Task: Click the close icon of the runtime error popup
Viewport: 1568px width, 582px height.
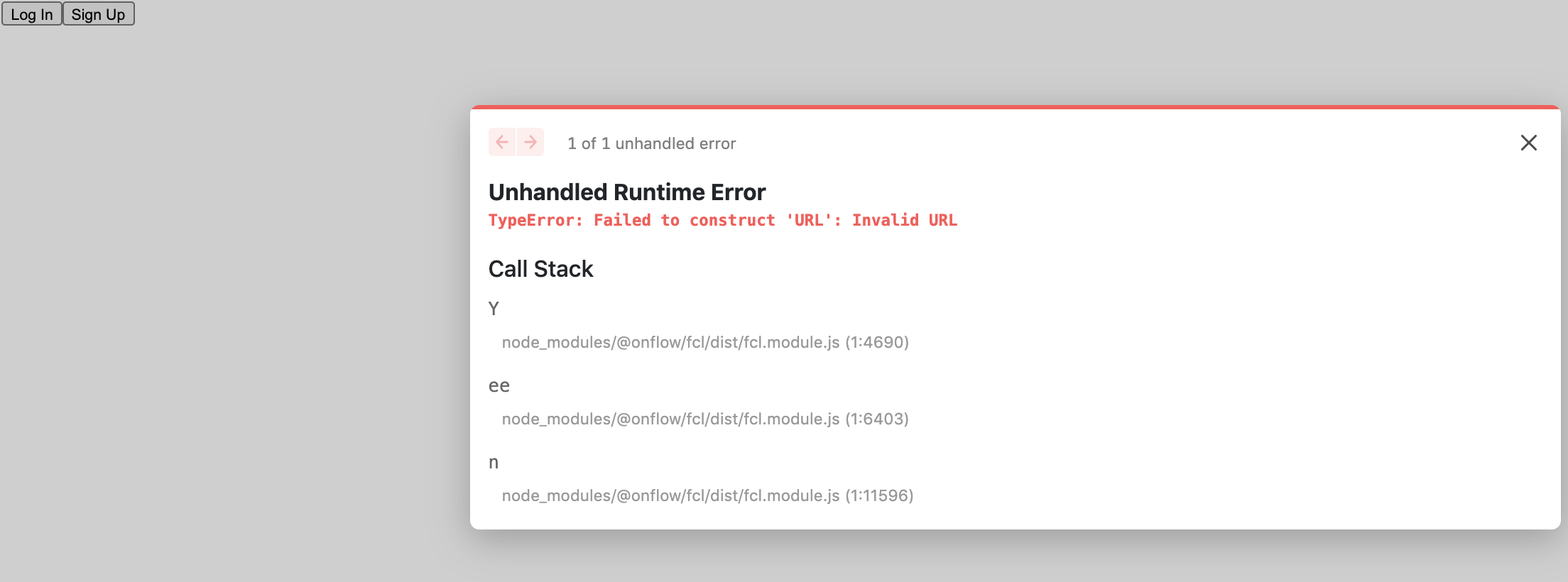Action: 1528,143
